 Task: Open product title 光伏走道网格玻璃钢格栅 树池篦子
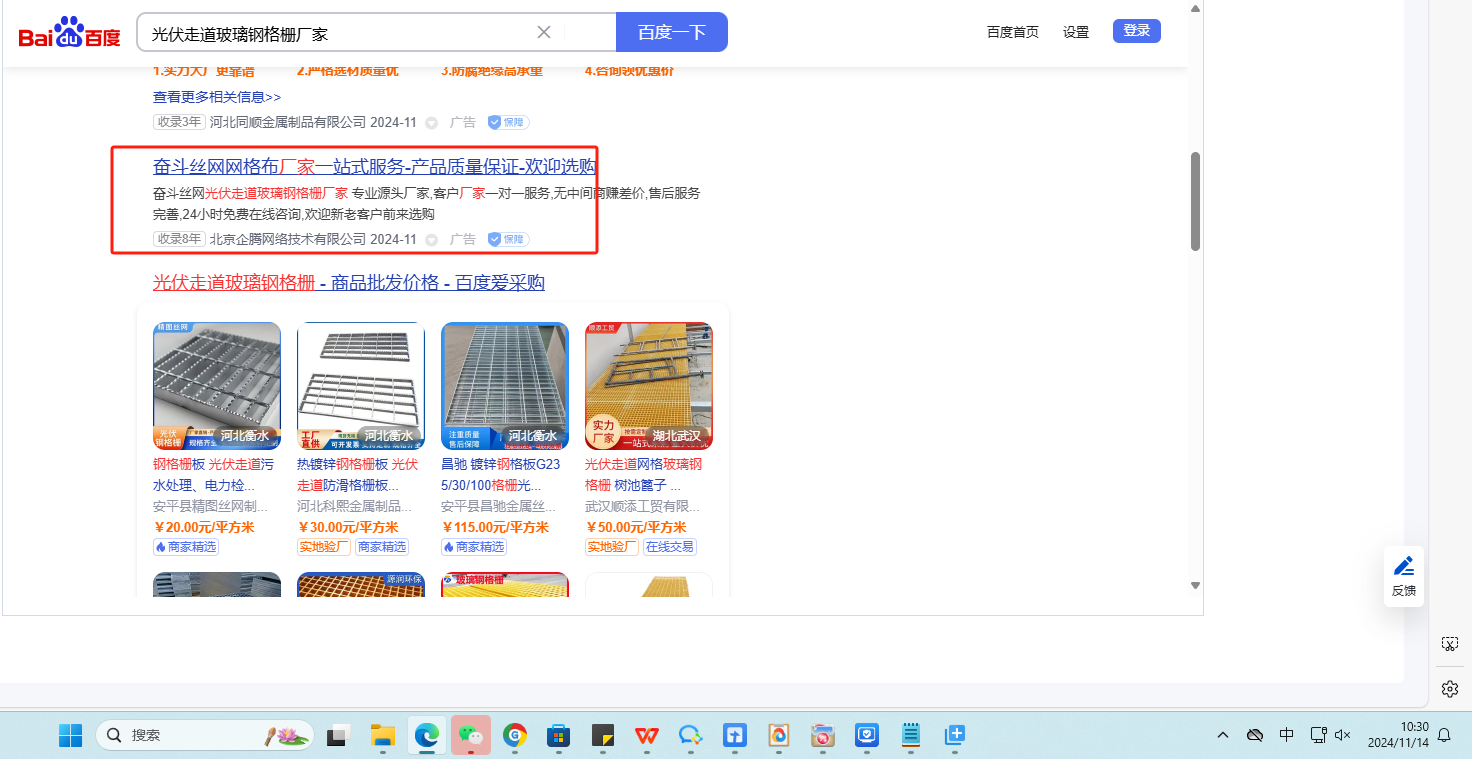[x=644, y=475]
